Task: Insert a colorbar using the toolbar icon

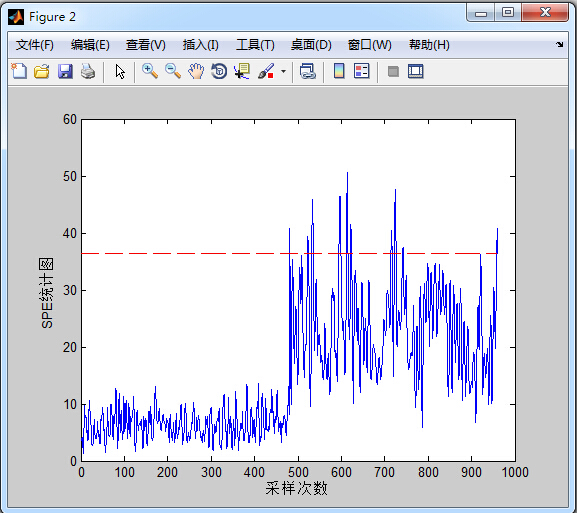Action: 339,71
